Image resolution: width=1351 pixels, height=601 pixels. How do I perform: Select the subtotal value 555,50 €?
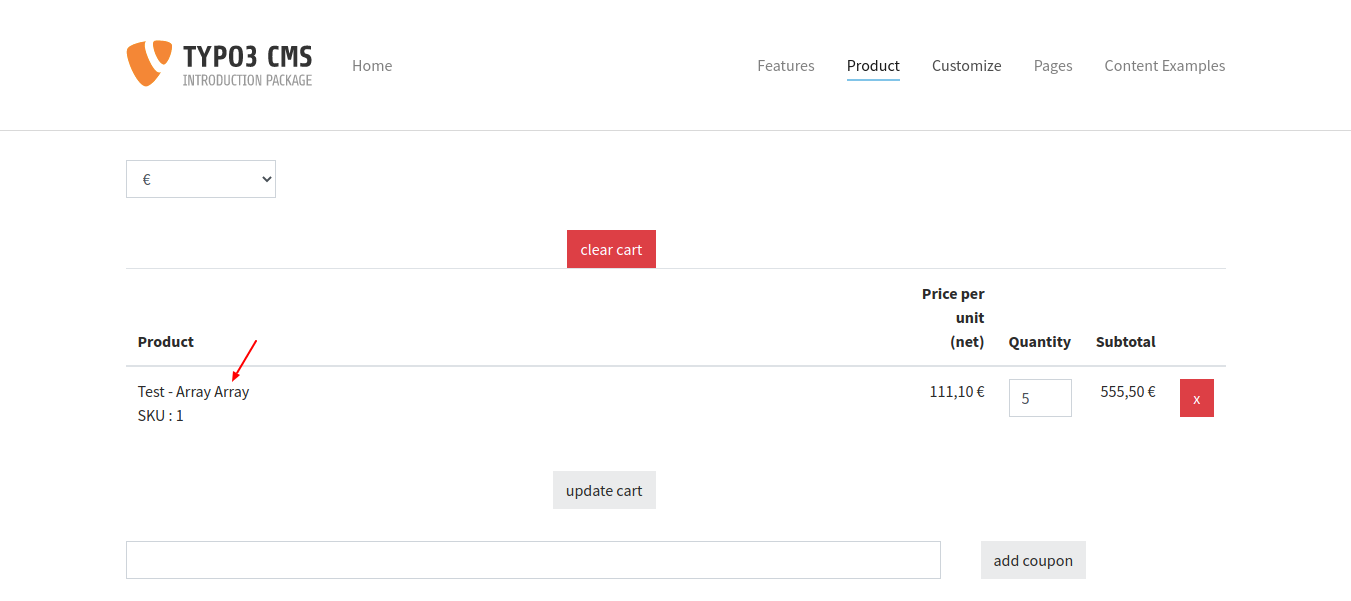point(1128,392)
